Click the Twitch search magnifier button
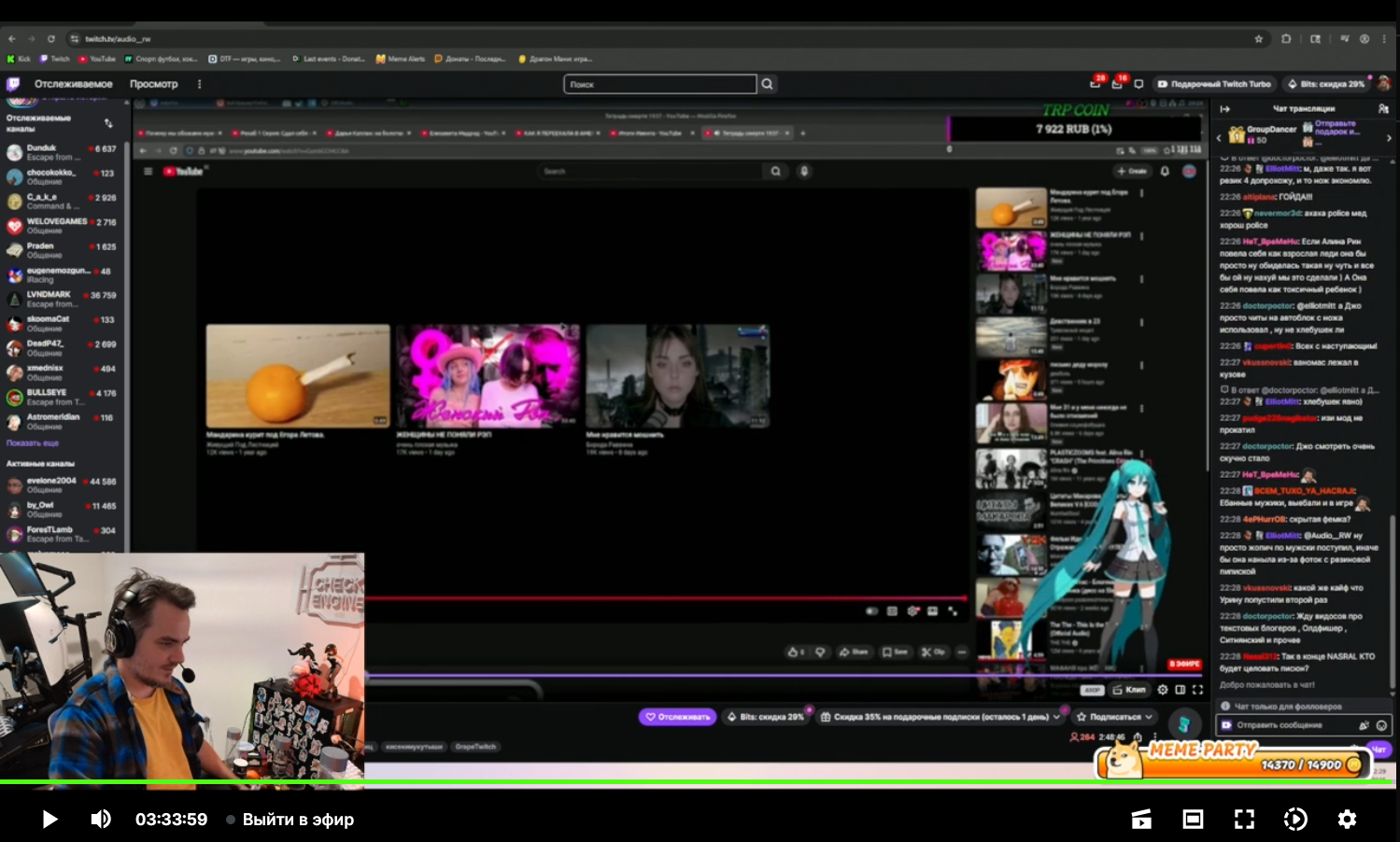 [767, 84]
